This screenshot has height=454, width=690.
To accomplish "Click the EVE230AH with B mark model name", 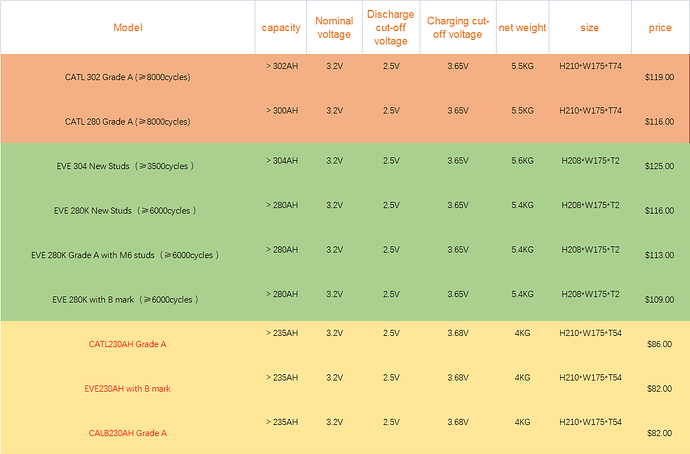I will pyautogui.click(x=128, y=388).
